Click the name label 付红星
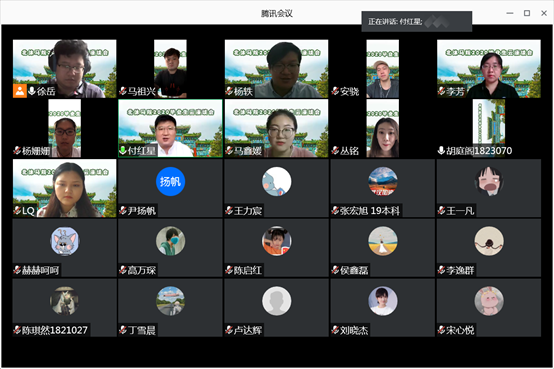 142,151
